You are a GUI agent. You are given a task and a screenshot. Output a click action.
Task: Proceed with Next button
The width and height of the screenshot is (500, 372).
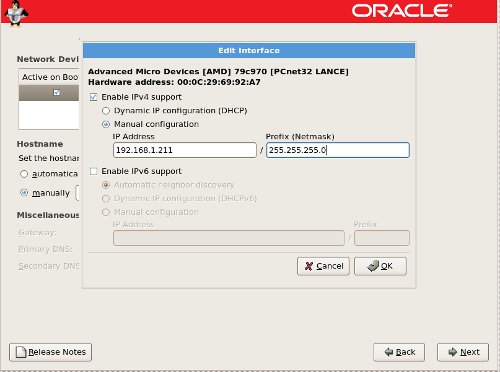(x=463, y=352)
